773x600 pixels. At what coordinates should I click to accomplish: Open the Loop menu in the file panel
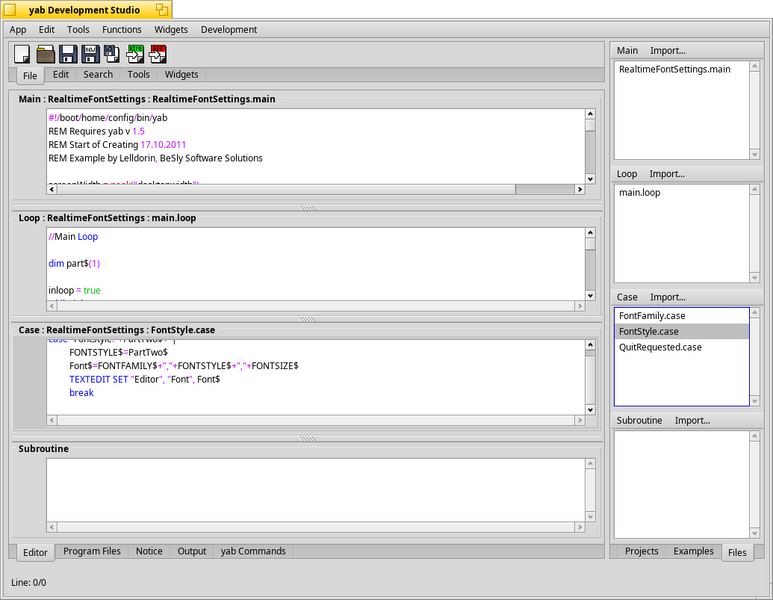click(627, 174)
